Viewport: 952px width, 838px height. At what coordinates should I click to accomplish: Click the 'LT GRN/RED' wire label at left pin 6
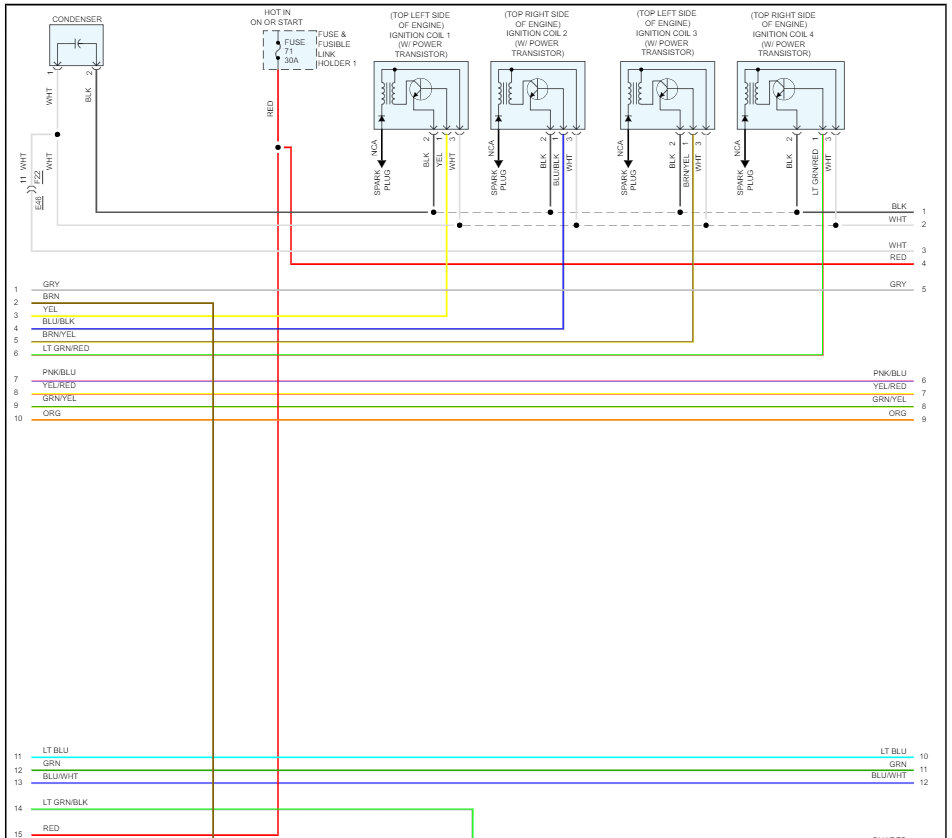66,349
